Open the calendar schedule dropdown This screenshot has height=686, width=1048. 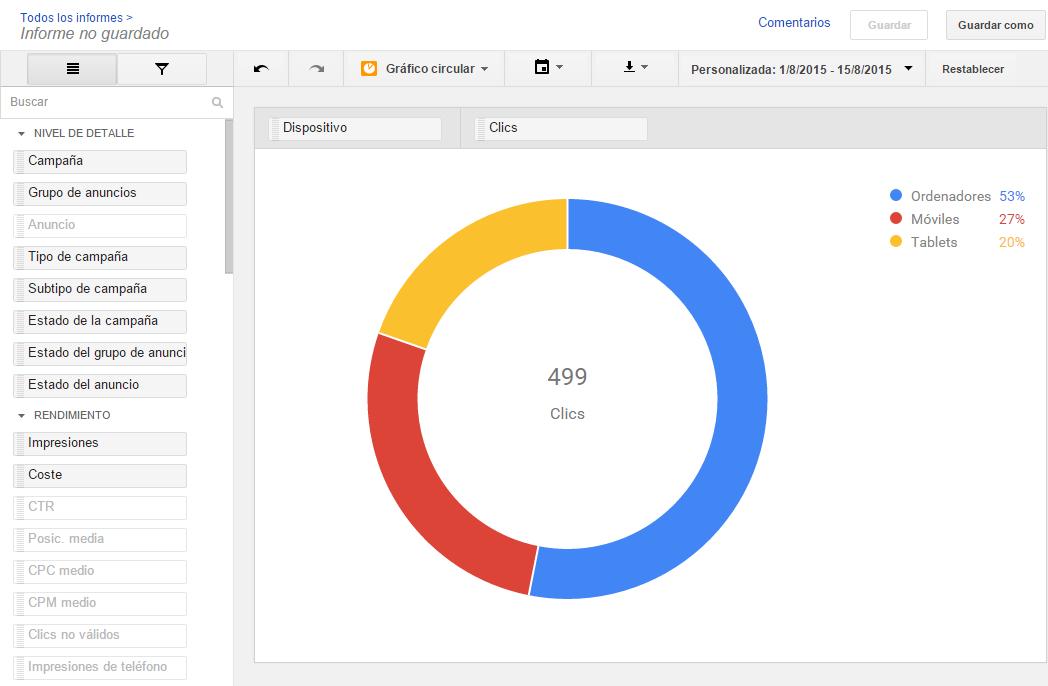coord(548,68)
